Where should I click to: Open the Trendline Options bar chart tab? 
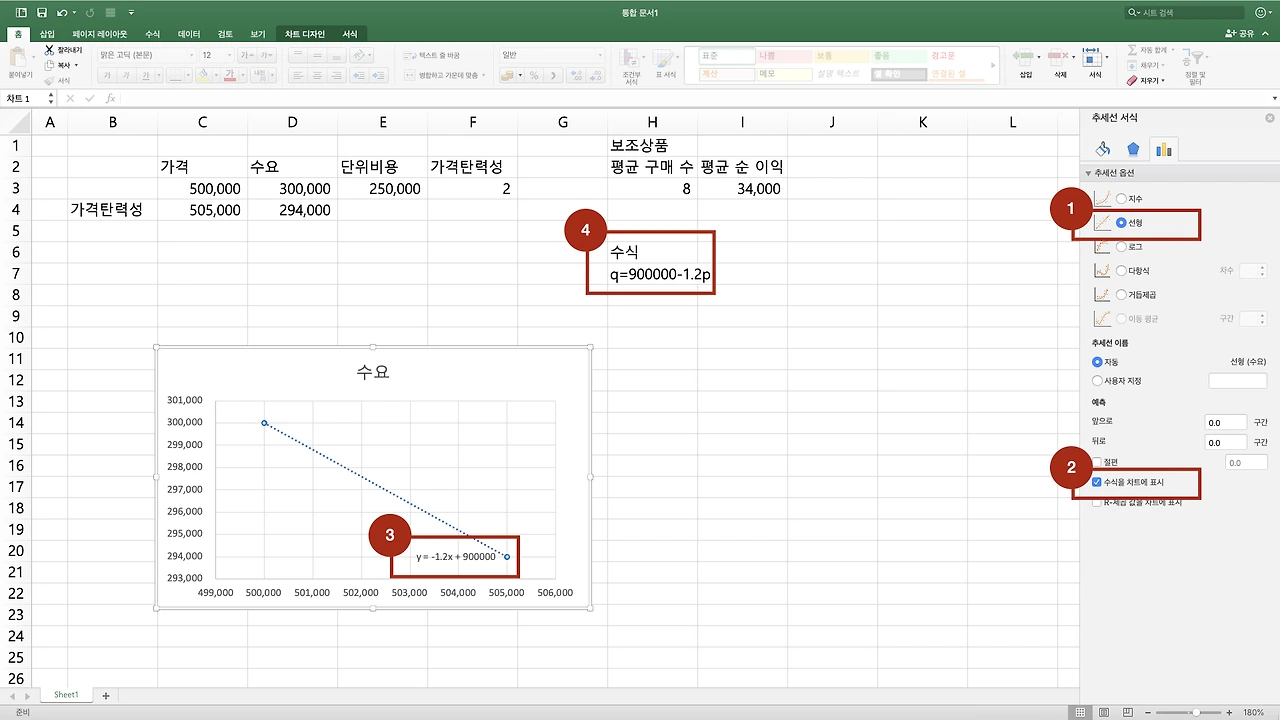click(1163, 149)
